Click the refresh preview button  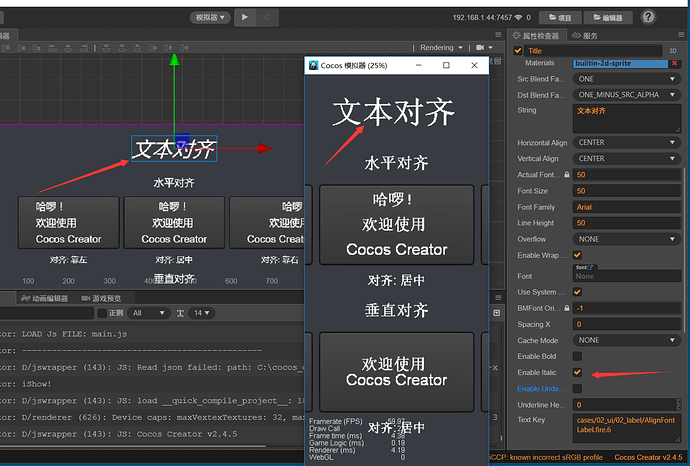coord(267,17)
